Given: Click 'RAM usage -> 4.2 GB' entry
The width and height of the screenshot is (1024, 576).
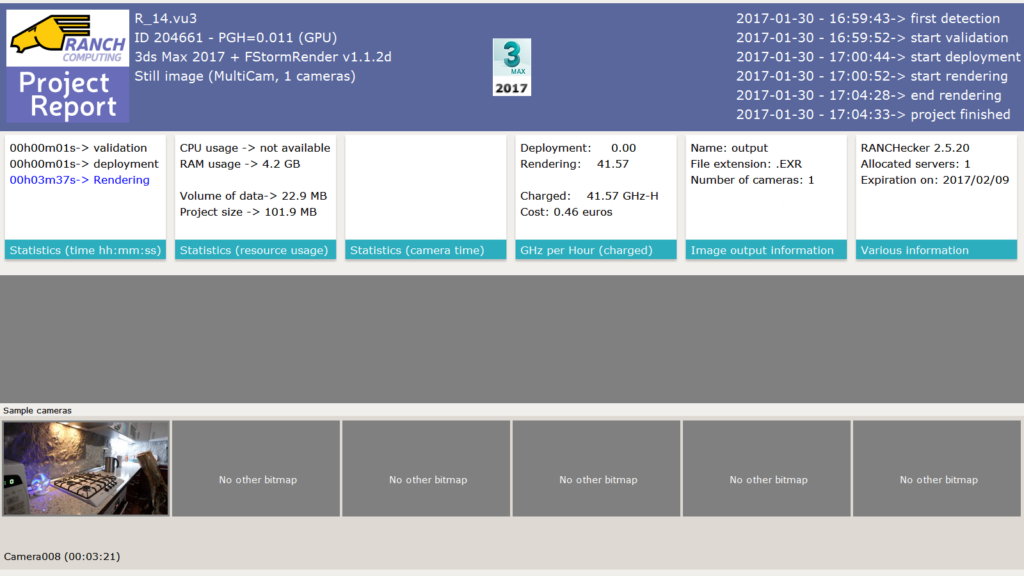Looking at the screenshot, I should click(x=240, y=164).
